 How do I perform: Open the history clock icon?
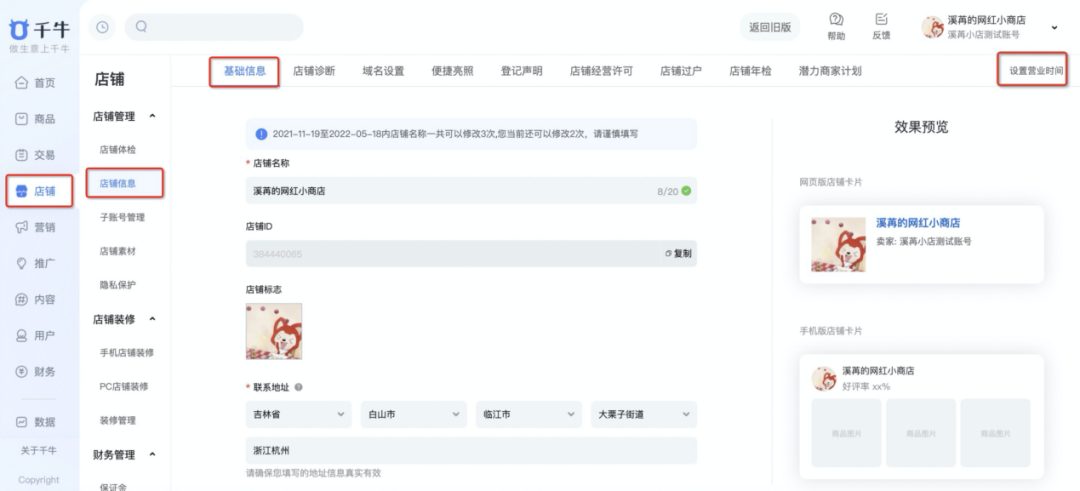(x=102, y=27)
